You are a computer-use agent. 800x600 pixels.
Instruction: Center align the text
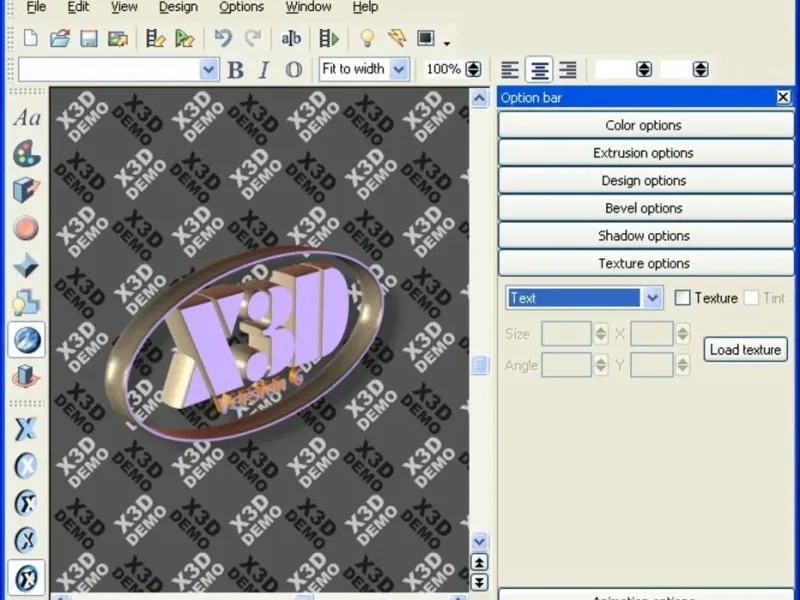[x=539, y=69]
